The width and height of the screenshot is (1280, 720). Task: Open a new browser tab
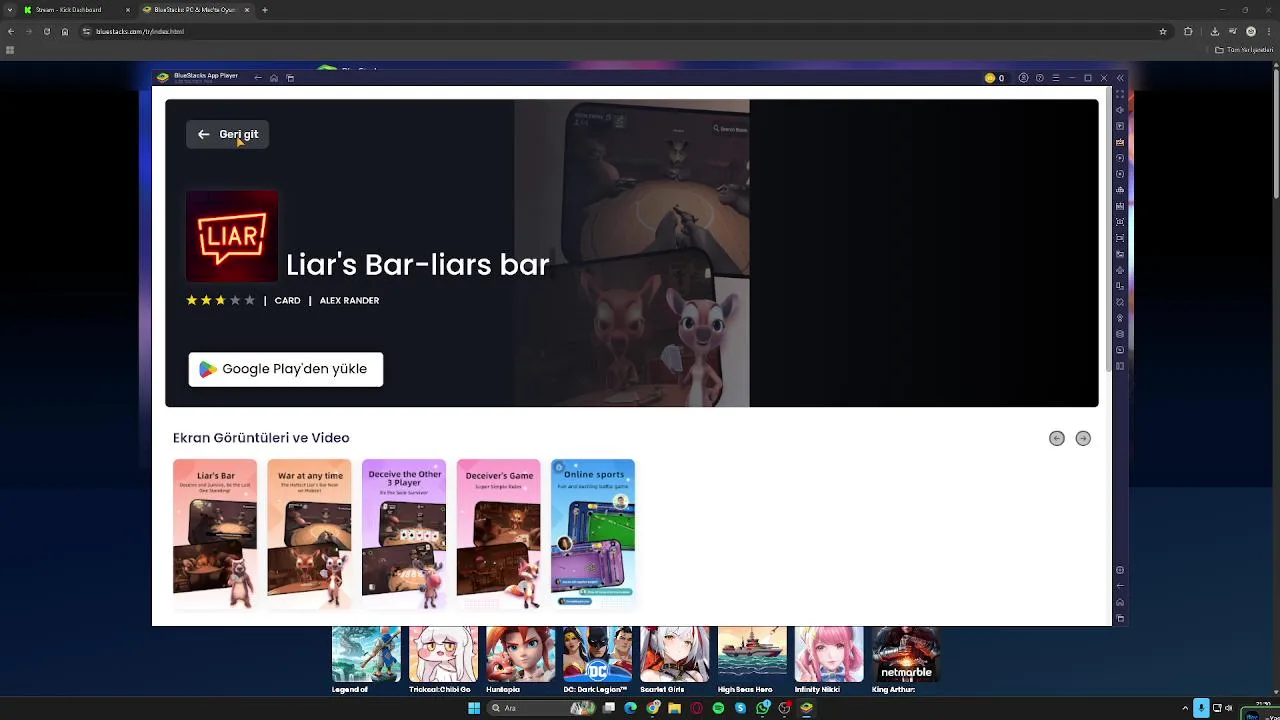pyautogui.click(x=264, y=10)
